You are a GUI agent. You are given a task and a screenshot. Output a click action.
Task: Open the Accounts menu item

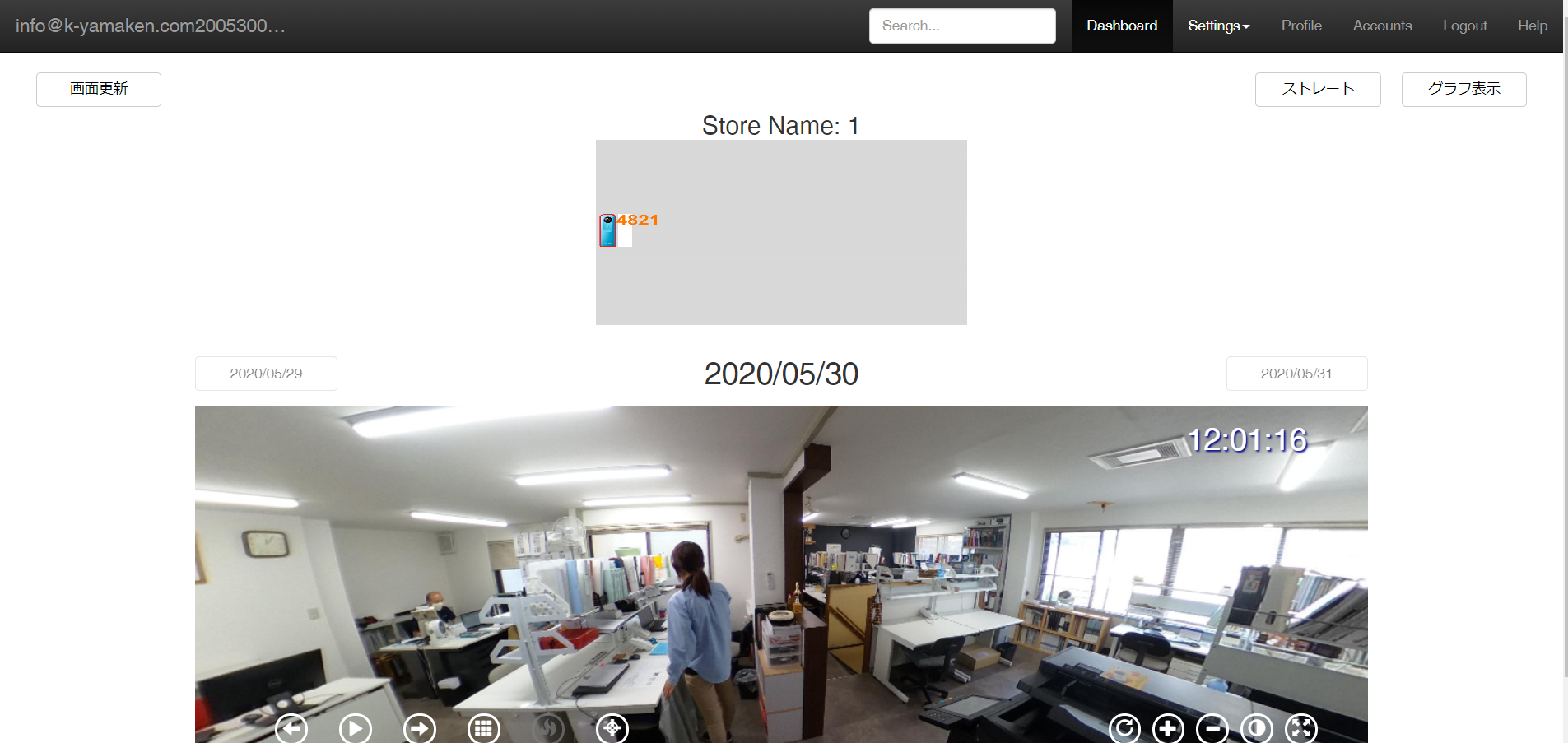point(1382,26)
